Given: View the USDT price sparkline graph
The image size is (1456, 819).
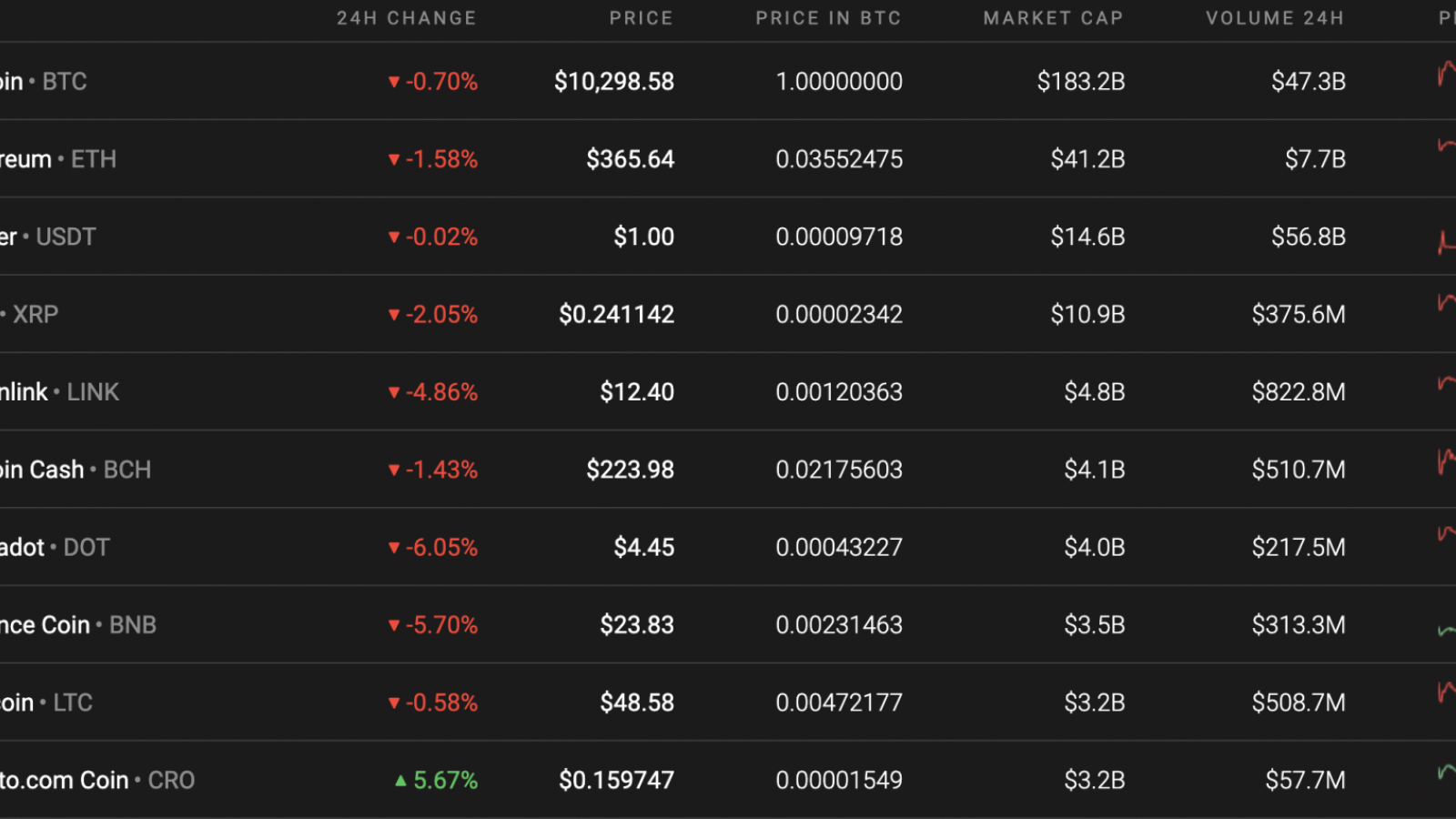Looking at the screenshot, I should 1446,241.
